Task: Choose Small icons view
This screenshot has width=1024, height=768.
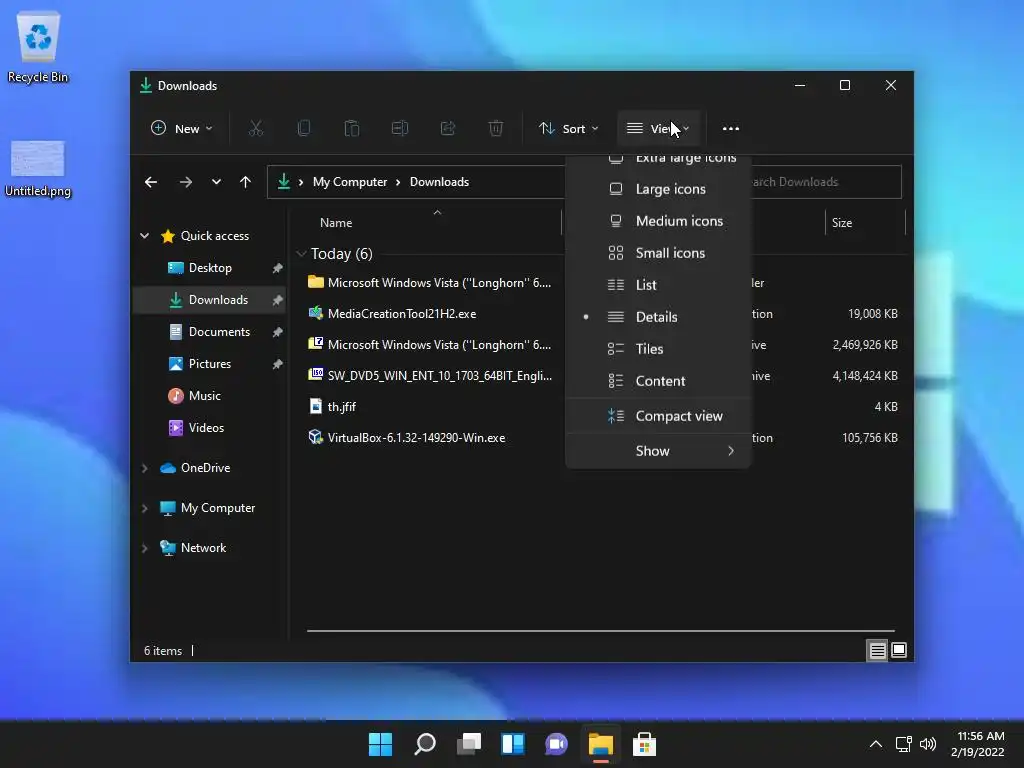Action: pyautogui.click(x=658, y=253)
